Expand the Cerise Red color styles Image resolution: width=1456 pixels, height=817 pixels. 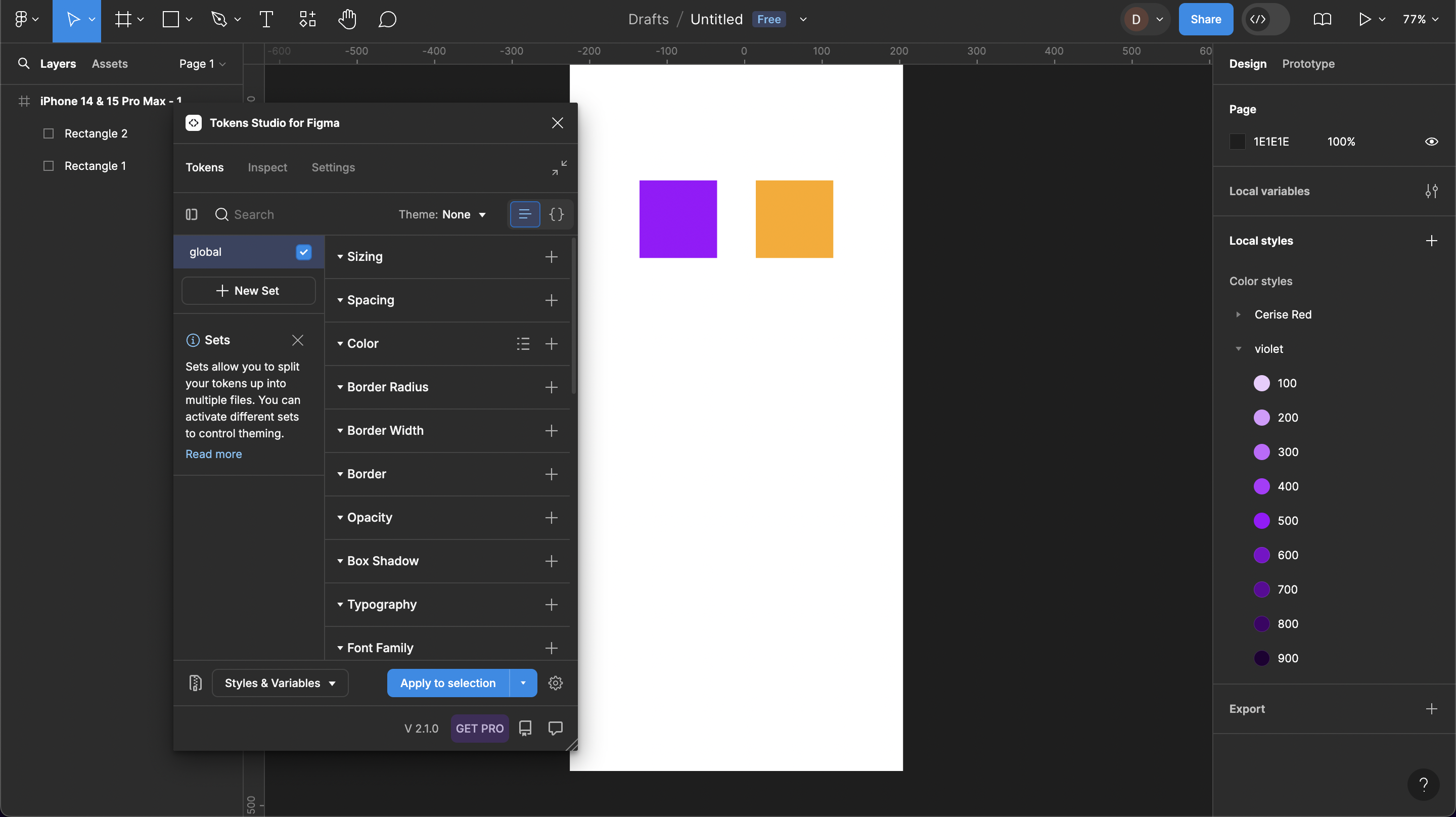coord(1238,314)
